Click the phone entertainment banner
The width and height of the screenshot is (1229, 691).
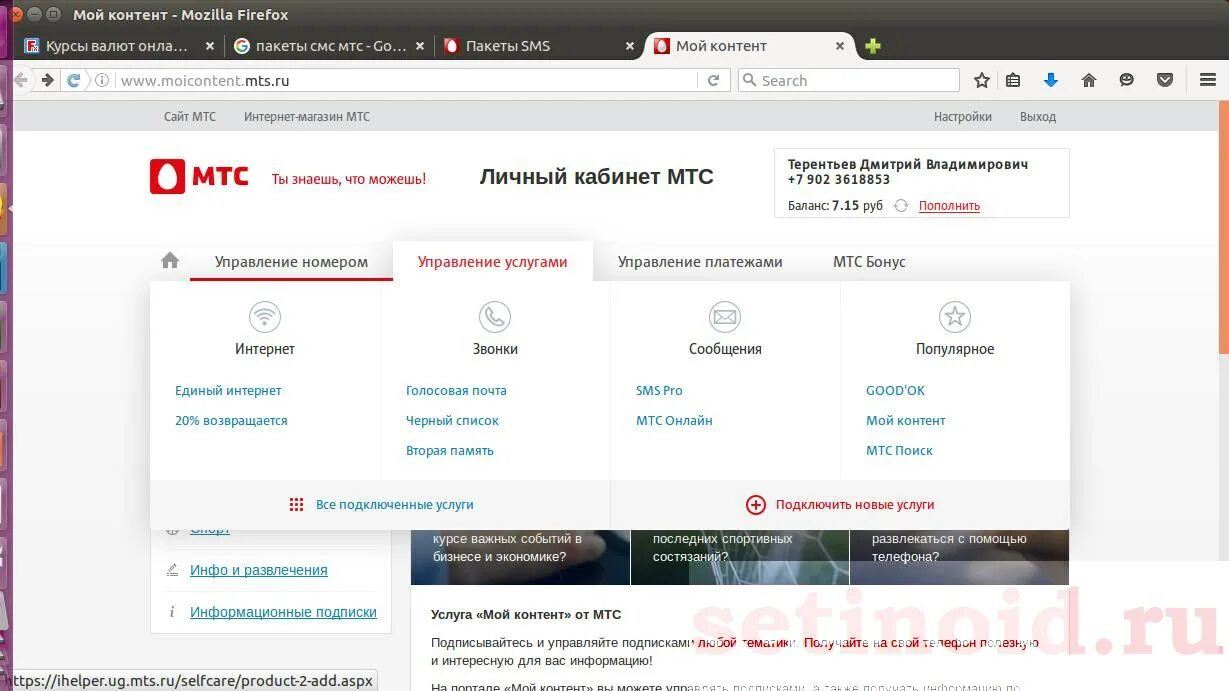pyautogui.click(x=960, y=557)
